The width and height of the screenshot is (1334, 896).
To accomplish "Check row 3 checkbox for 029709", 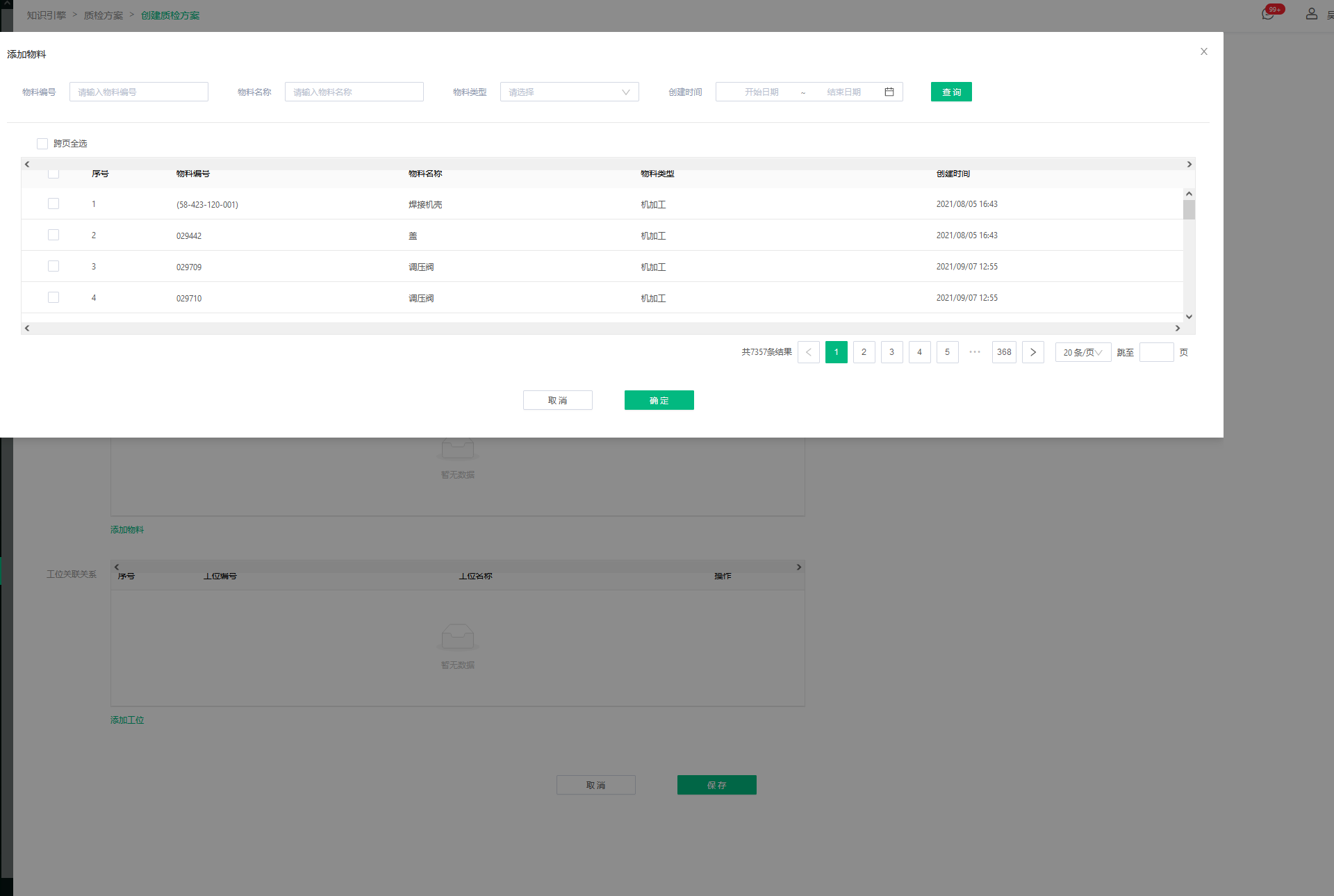I will tap(53, 266).
